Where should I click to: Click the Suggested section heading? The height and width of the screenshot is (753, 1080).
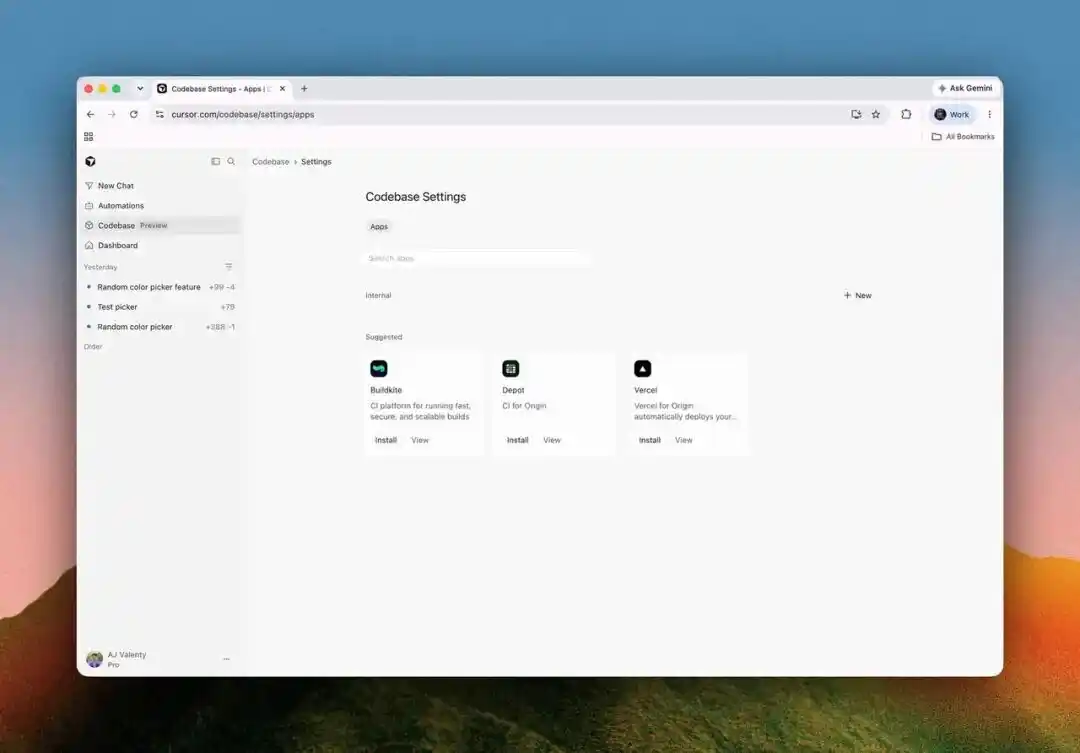click(x=384, y=337)
